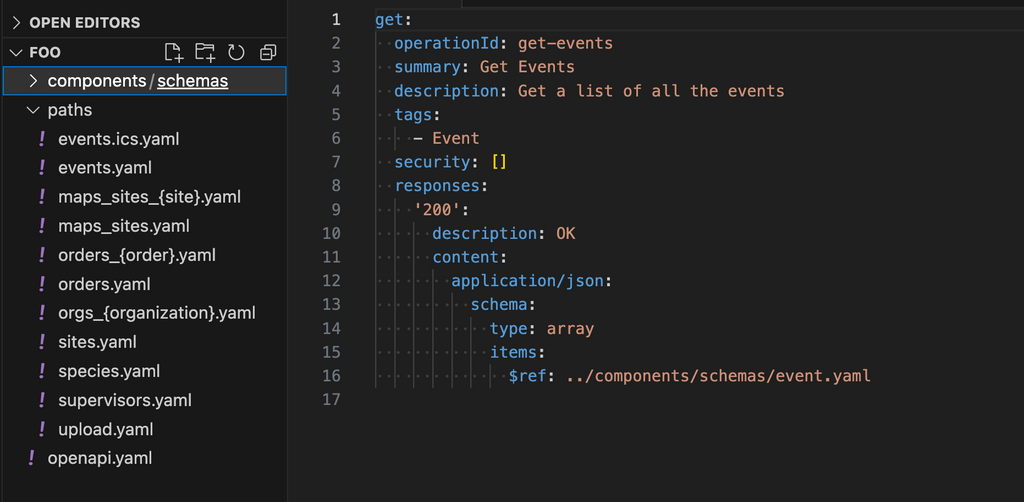The width and height of the screenshot is (1024, 502).
Task: Click the YAML icon beside events.ics.yaml
Action: [42, 139]
